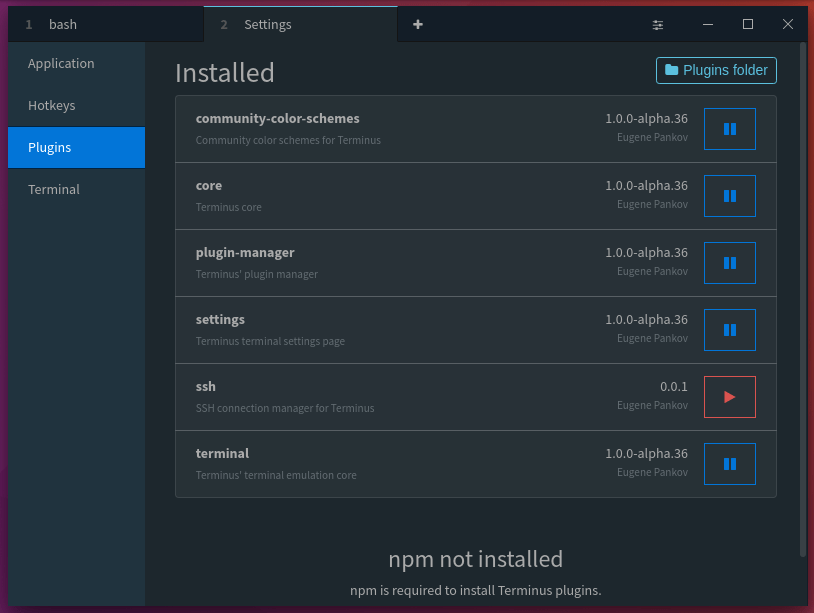Click the ssh plugin name

point(205,386)
